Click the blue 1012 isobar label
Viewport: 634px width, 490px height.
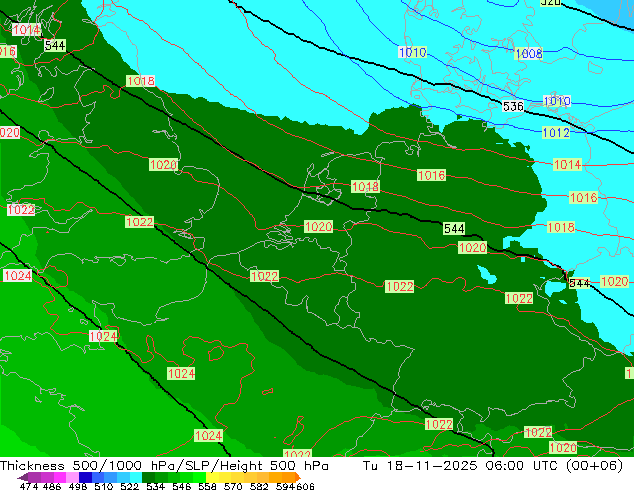[x=556, y=133]
